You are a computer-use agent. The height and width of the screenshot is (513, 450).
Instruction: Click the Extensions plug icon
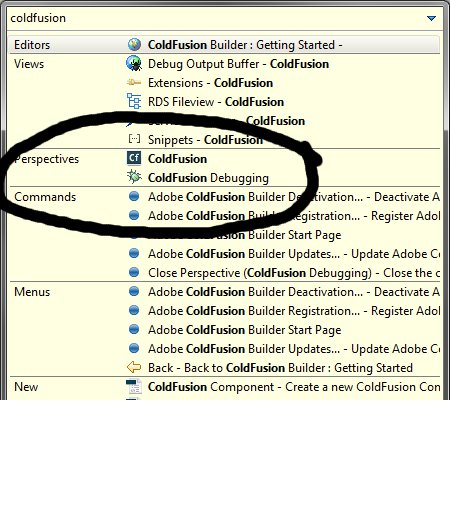(134, 82)
